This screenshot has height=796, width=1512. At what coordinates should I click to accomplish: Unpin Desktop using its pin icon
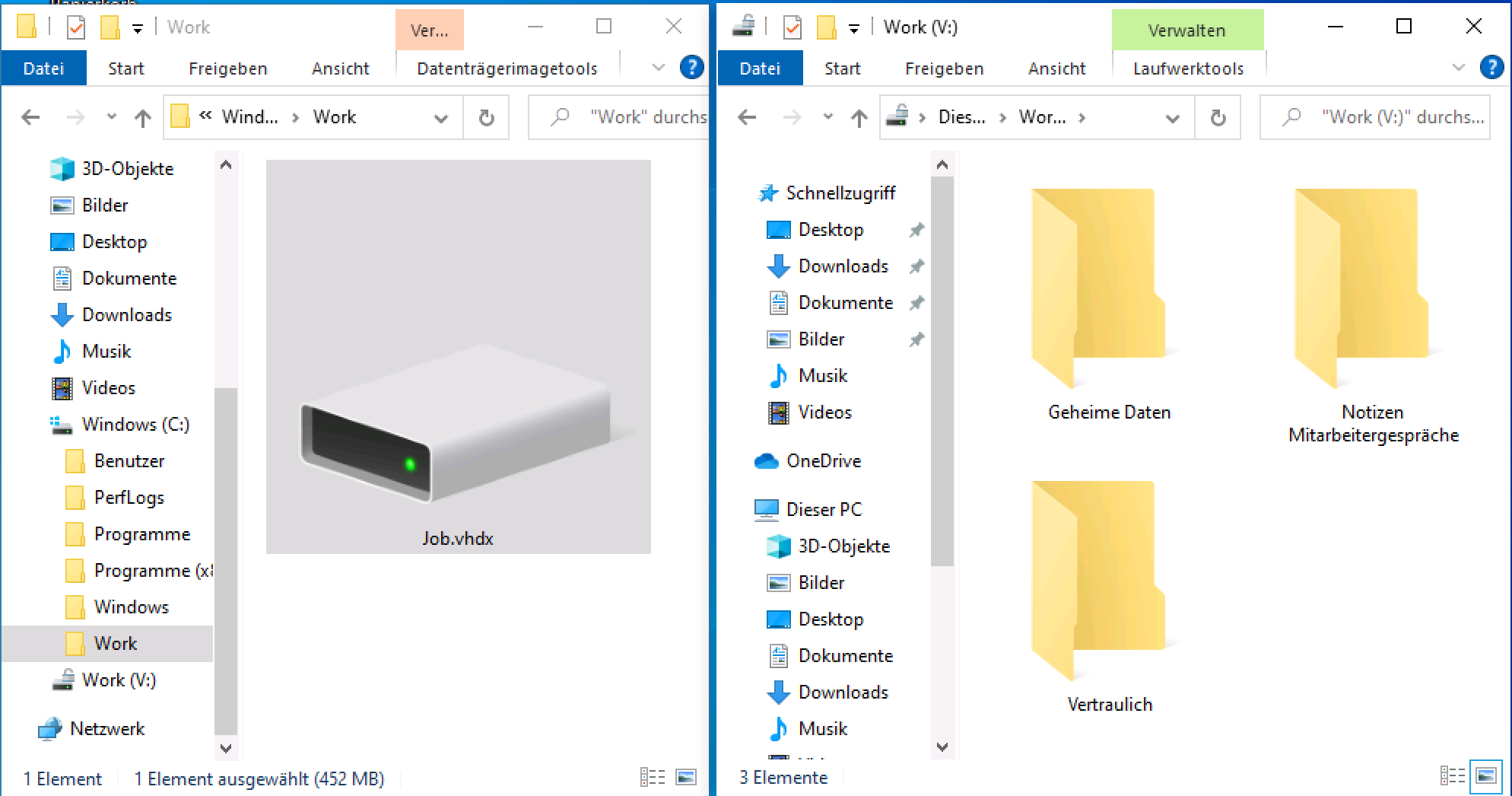(916, 230)
